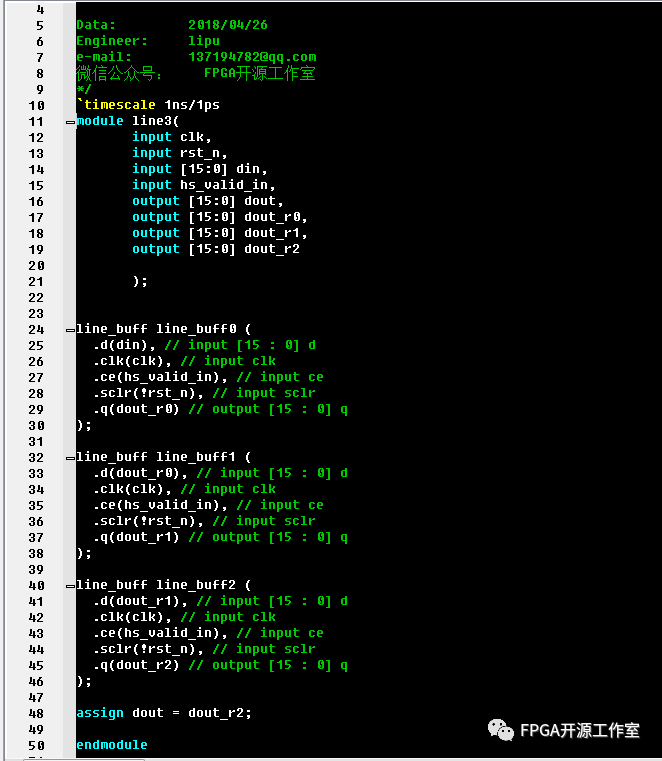Collapse the module line3 fold marker
Screen dimensions: 662x761
pos(70,122)
